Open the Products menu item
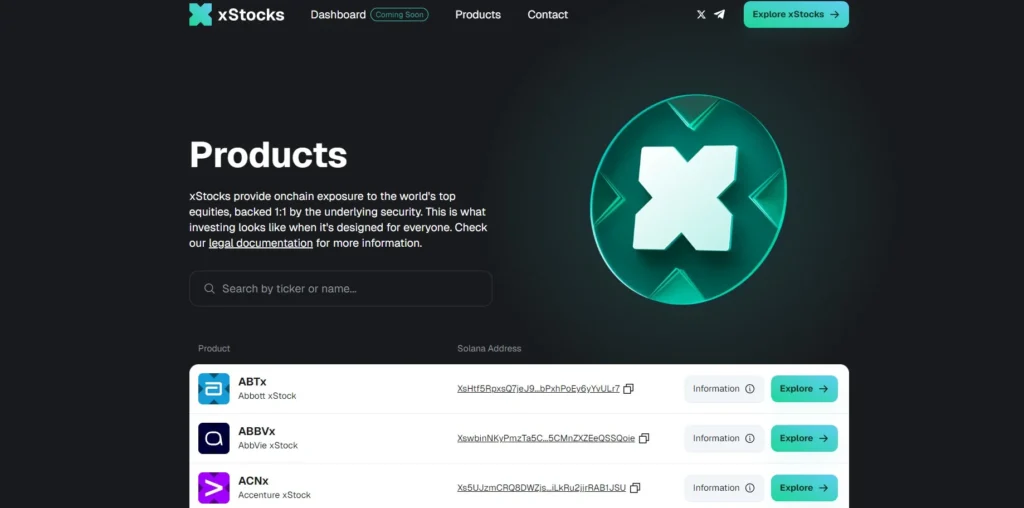1024x508 pixels. tap(478, 14)
